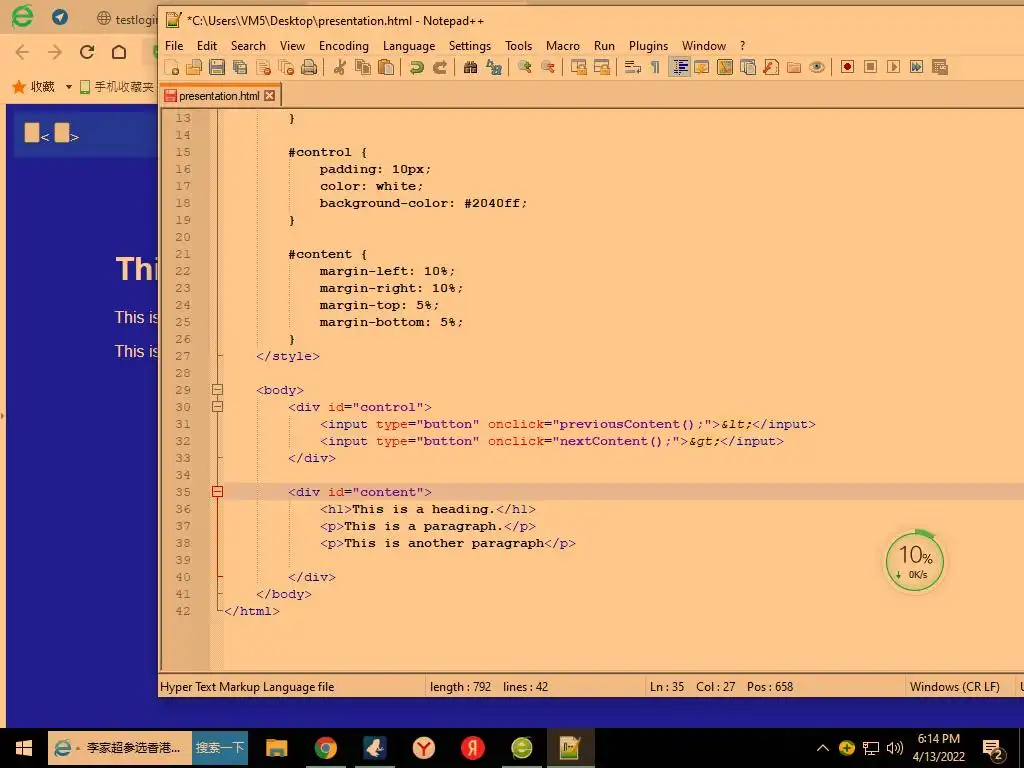The width and height of the screenshot is (1024, 768).
Task: Run macro multiple times icon
Action: tap(916, 67)
